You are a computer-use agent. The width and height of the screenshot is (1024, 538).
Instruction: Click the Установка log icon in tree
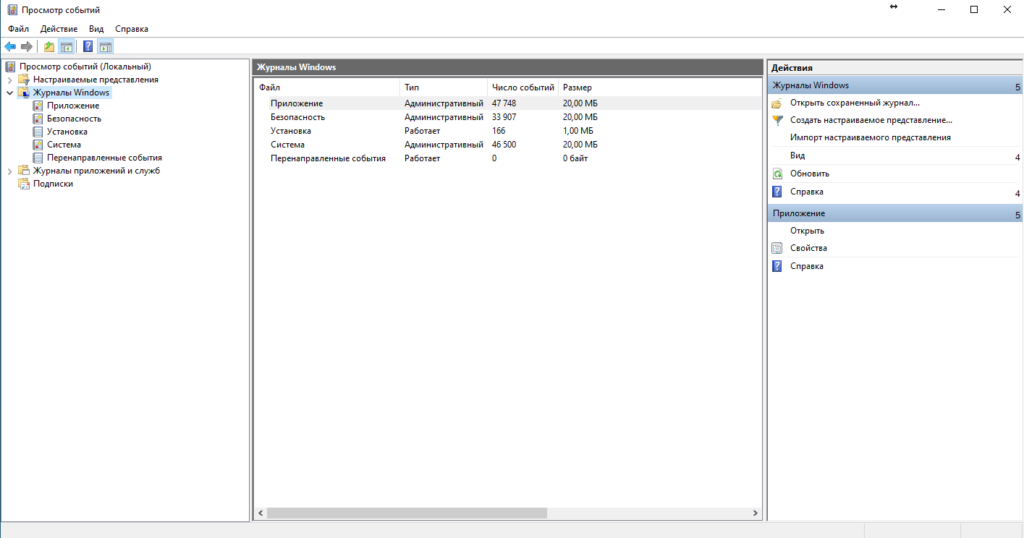pyautogui.click(x=38, y=131)
